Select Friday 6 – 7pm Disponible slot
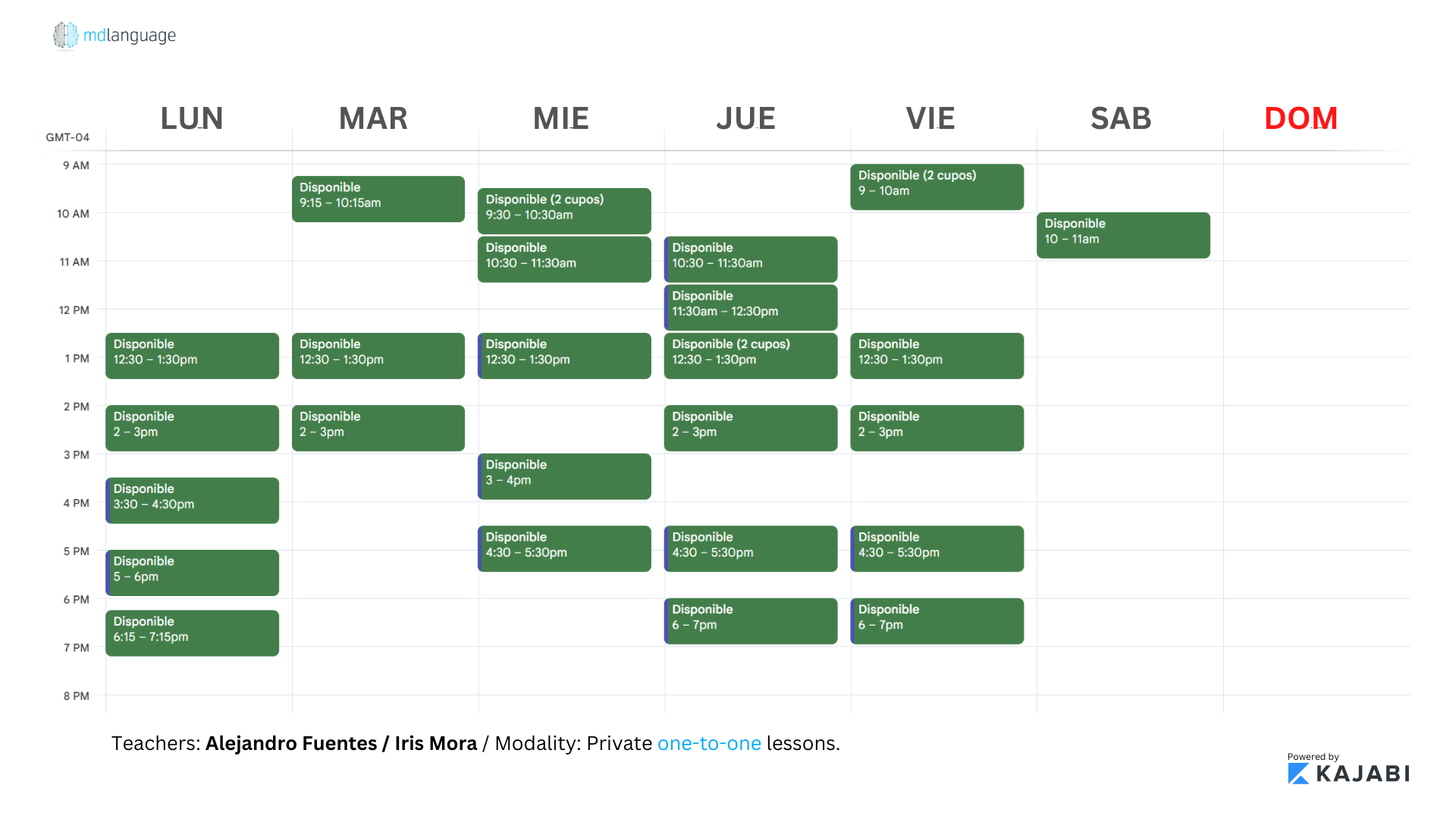Image resolution: width=1456 pixels, height=819 pixels. click(937, 621)
